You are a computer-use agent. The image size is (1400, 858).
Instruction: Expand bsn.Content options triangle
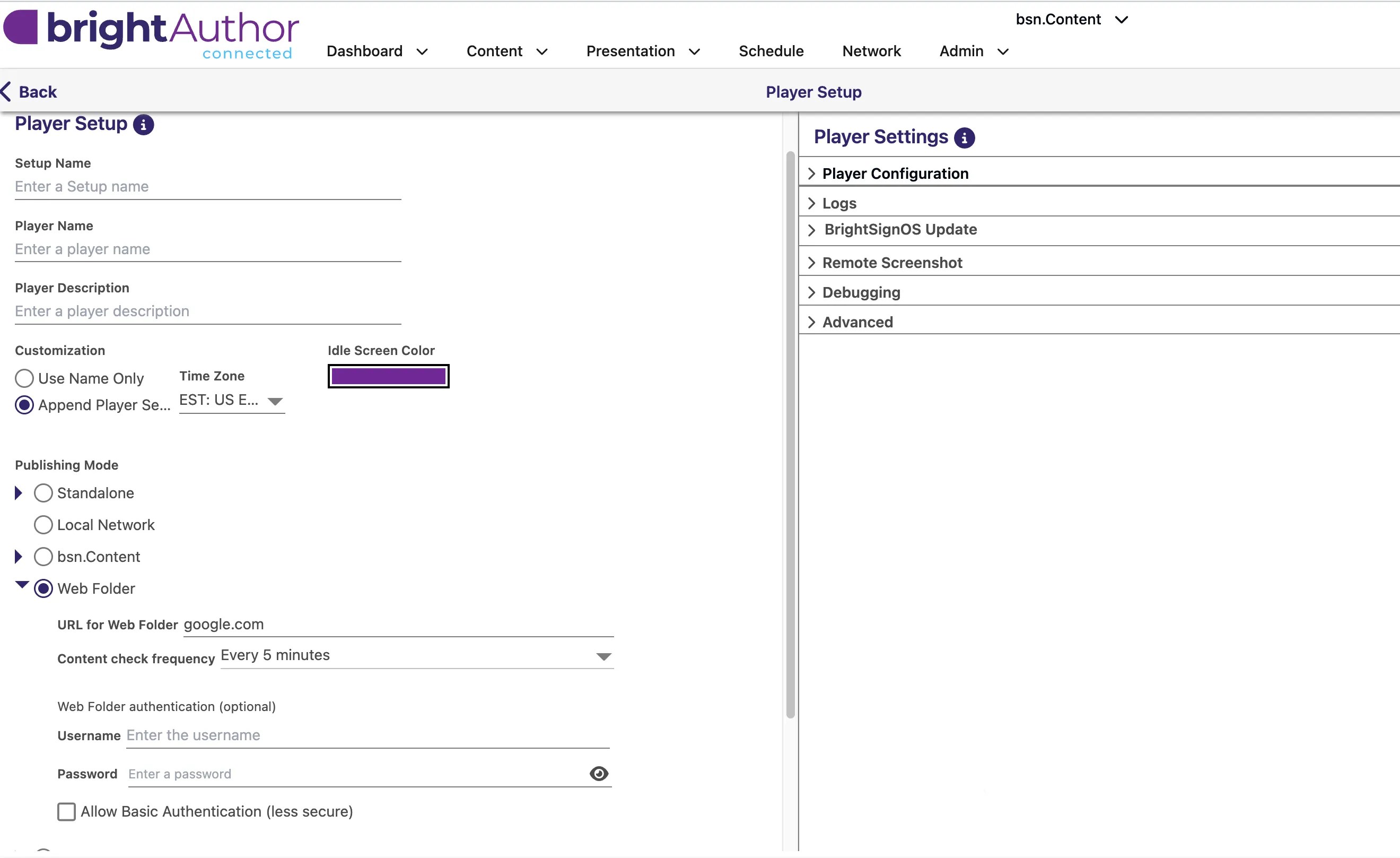point(19,557)
